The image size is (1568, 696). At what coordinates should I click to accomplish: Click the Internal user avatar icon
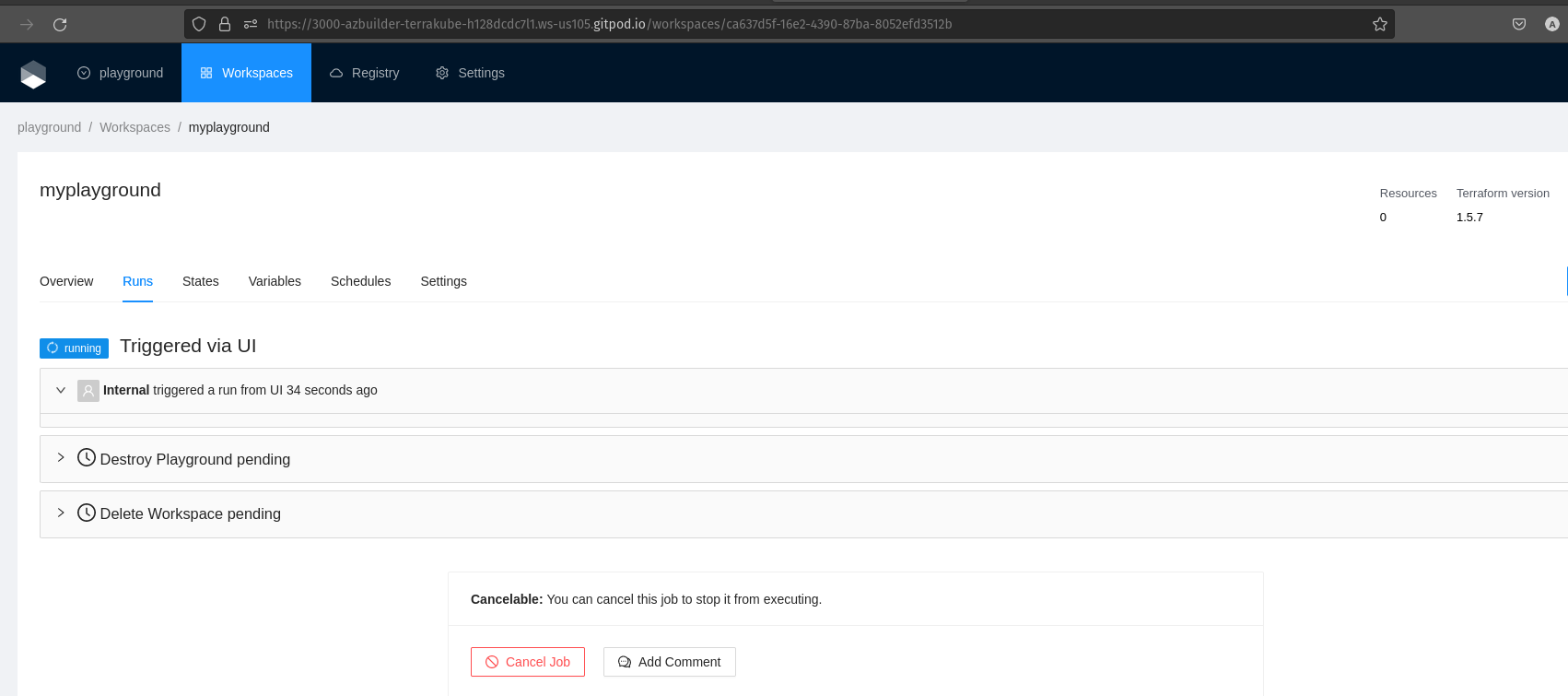pyautogui.click(x=88, y=391)
